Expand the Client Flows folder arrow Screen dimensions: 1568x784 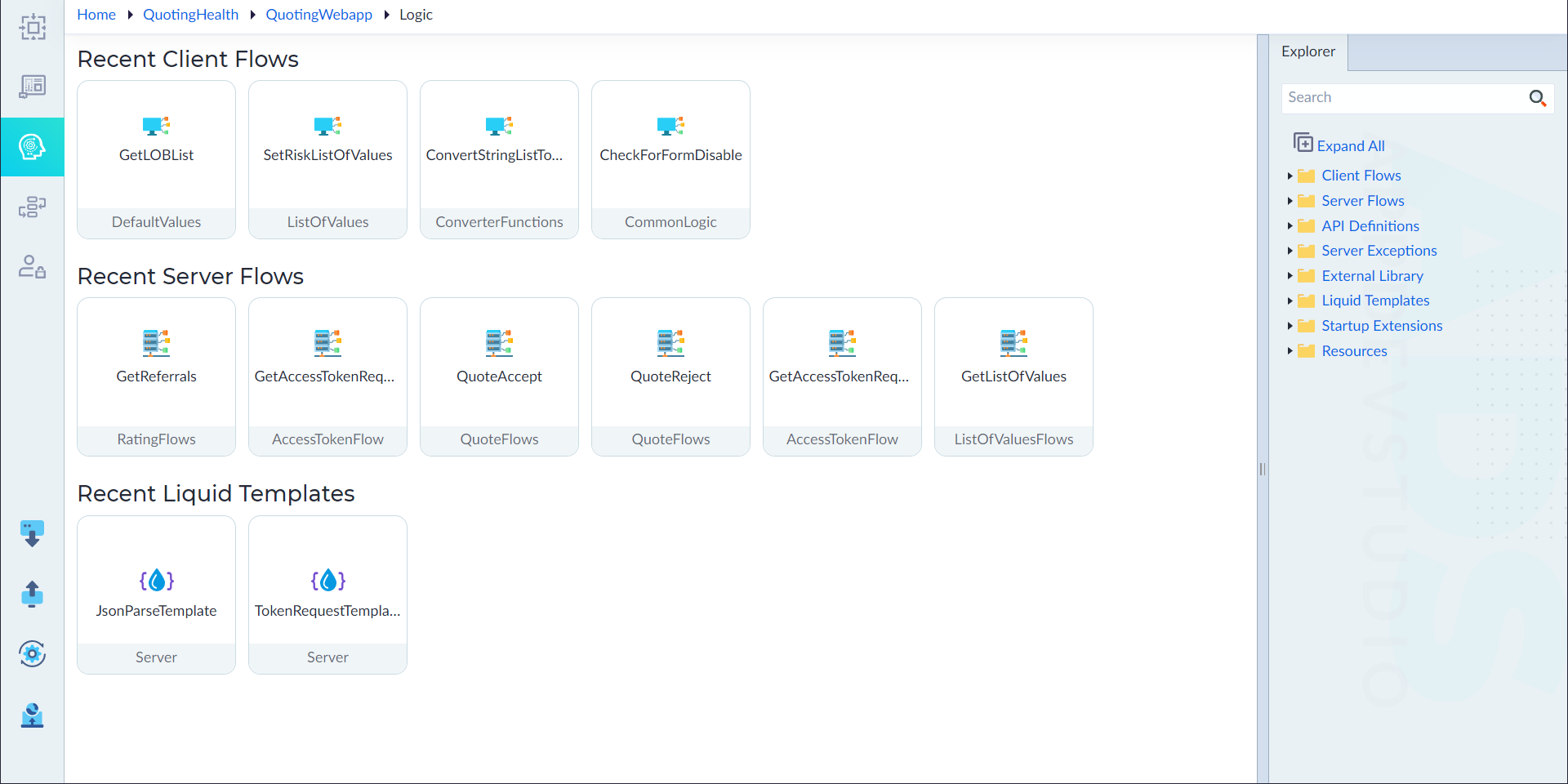[x=1290, y=176]
